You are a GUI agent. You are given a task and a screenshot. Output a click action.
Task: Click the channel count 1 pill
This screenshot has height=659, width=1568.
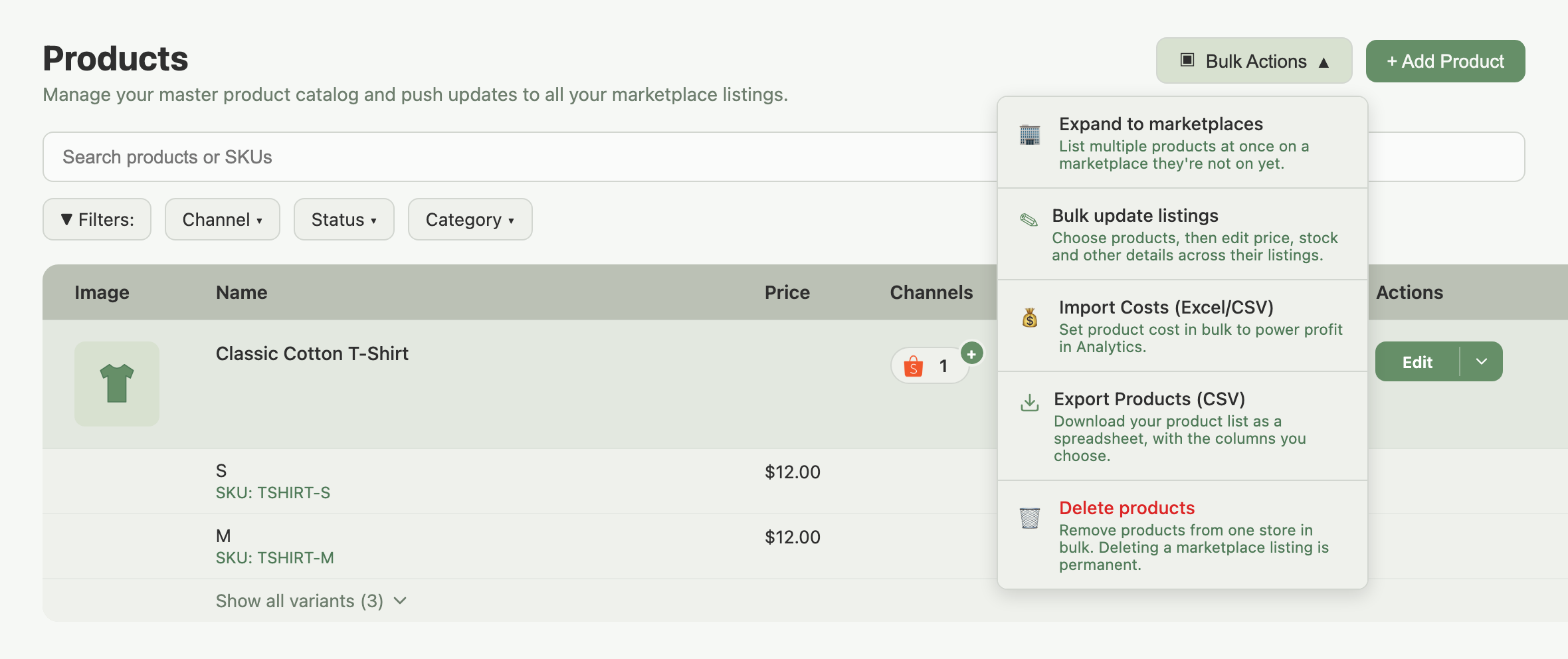[x=930, y=366]
